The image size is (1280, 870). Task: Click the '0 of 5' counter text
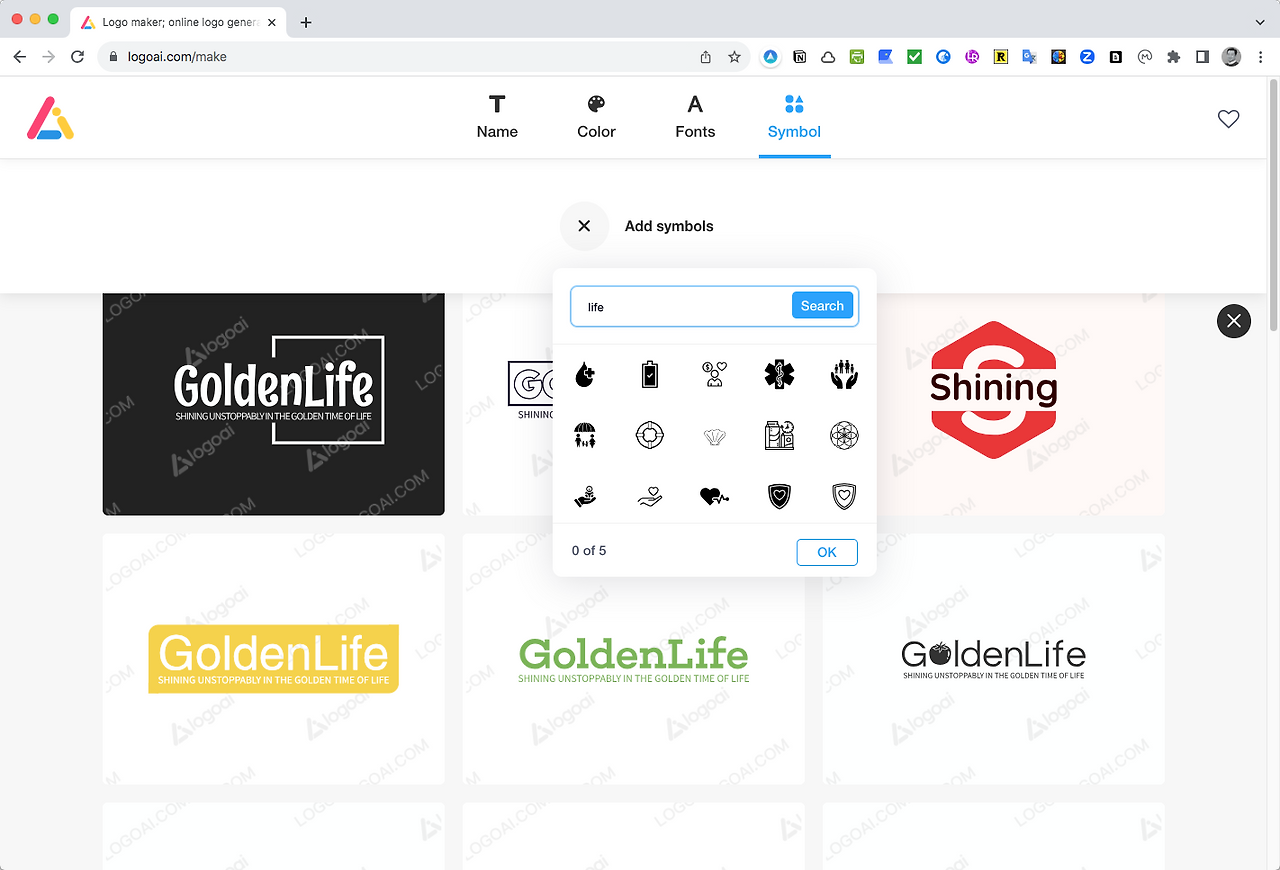click(x=589, y=551)
